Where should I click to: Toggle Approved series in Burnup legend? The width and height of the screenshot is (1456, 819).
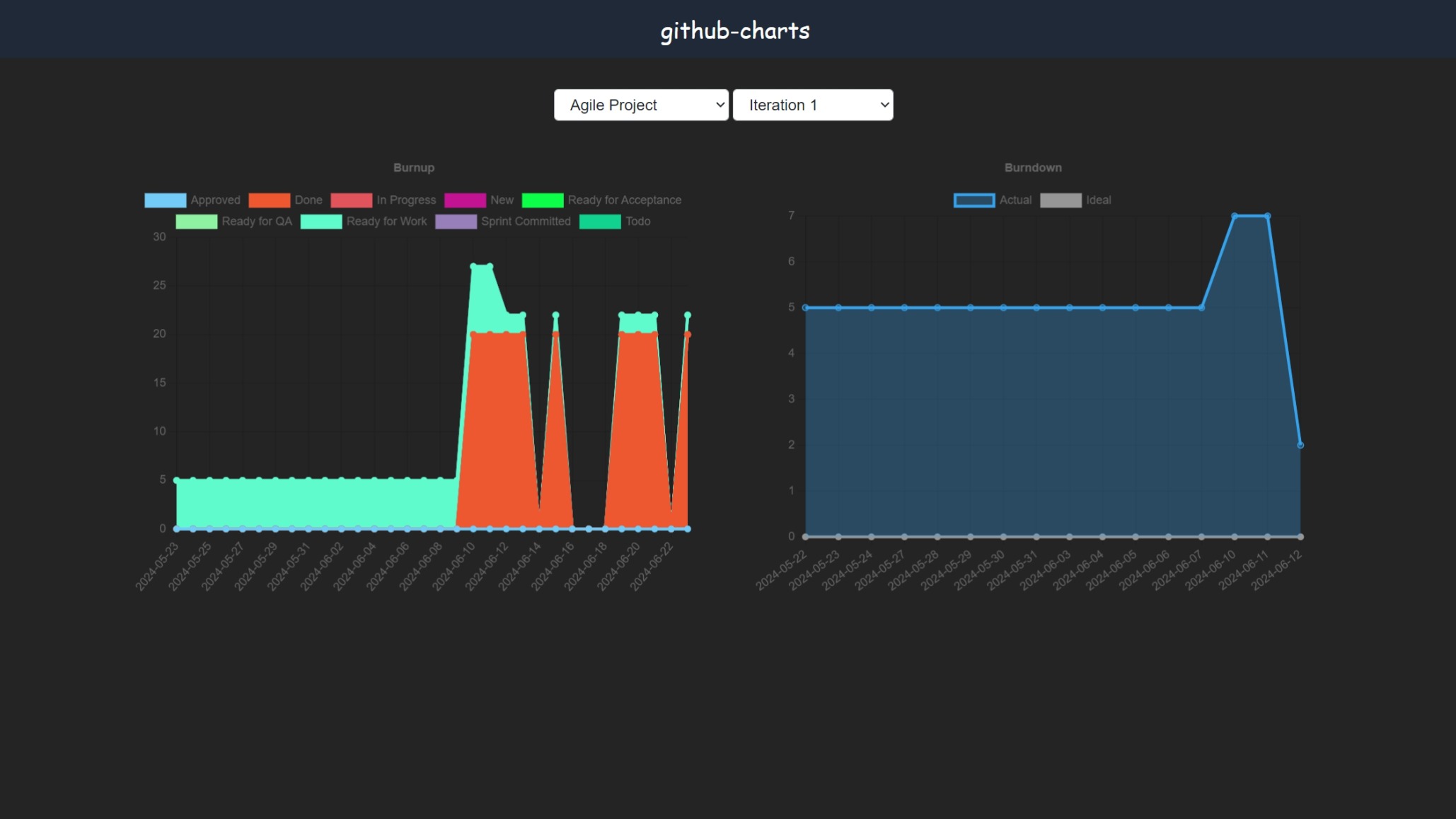click(x=166, y=200)
